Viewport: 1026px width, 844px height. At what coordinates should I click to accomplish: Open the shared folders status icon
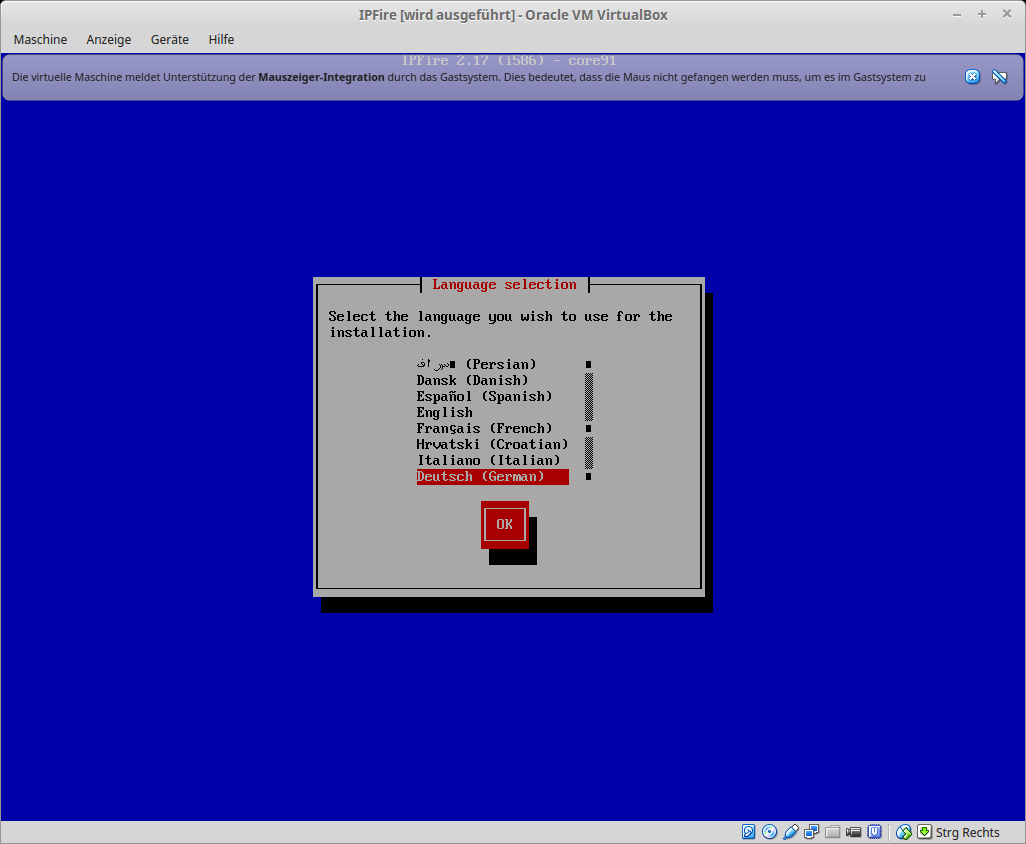pyautogui.click(x=832, y=832)
